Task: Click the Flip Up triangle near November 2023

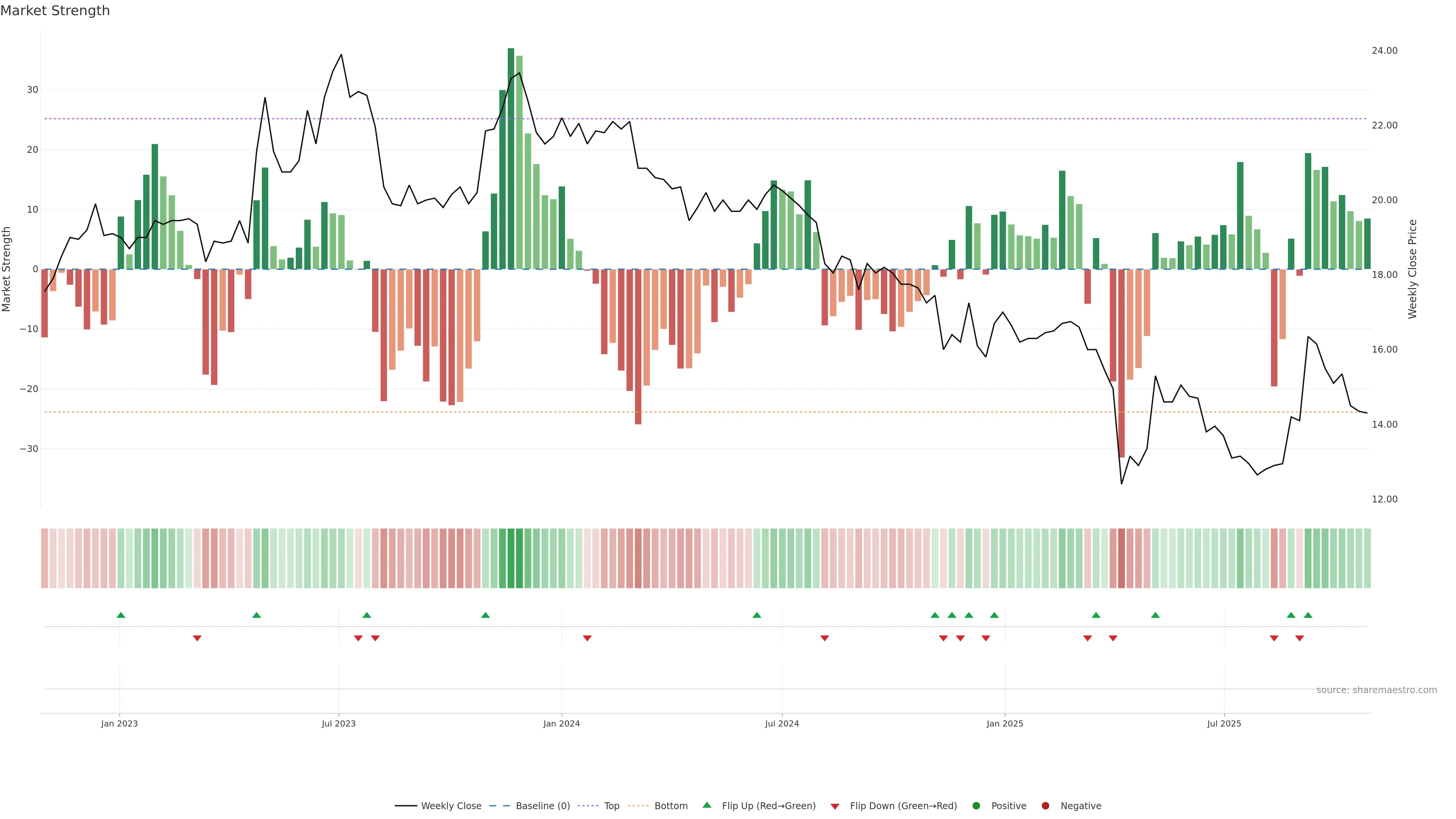Action: point(485,615)
